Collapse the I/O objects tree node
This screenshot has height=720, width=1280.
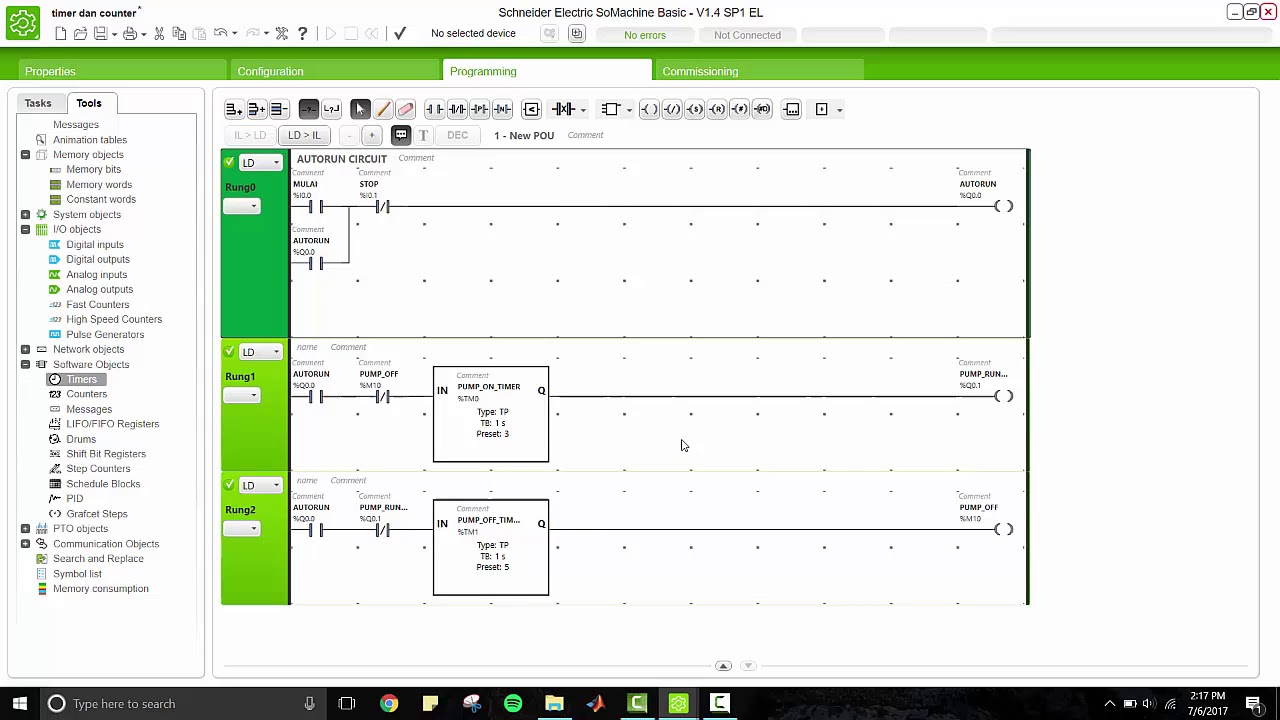click(25, 229)
